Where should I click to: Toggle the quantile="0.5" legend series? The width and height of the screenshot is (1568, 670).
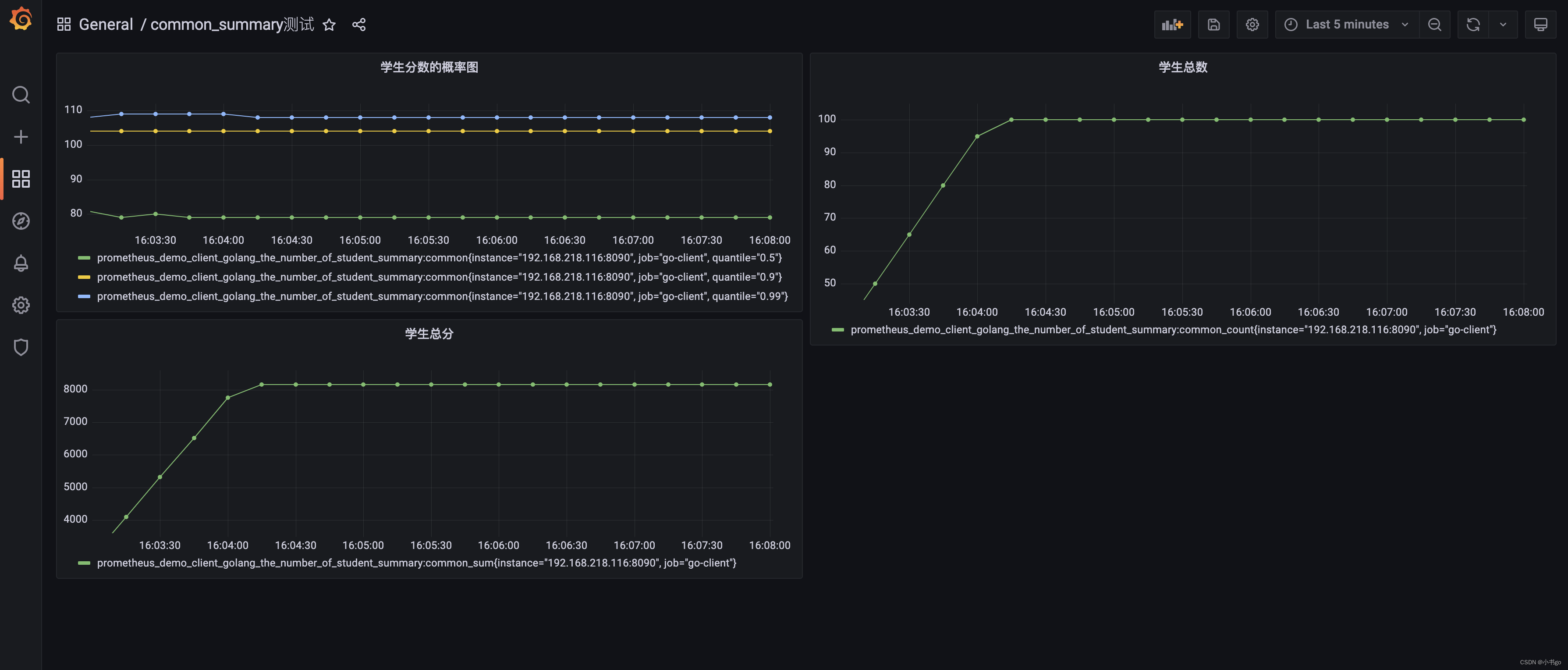coord(438,258)
